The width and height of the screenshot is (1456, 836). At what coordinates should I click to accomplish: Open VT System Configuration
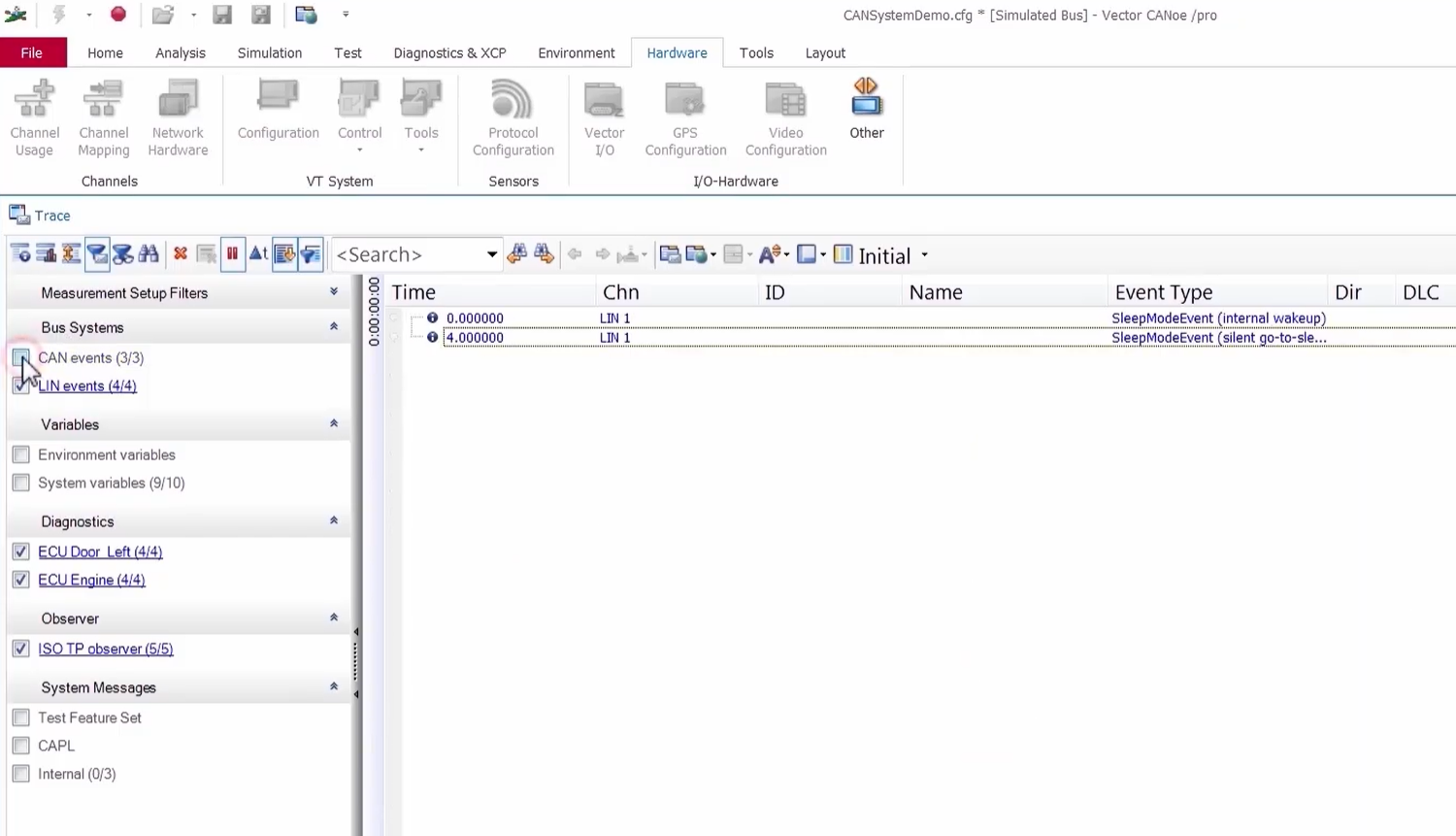pos(278,110)
